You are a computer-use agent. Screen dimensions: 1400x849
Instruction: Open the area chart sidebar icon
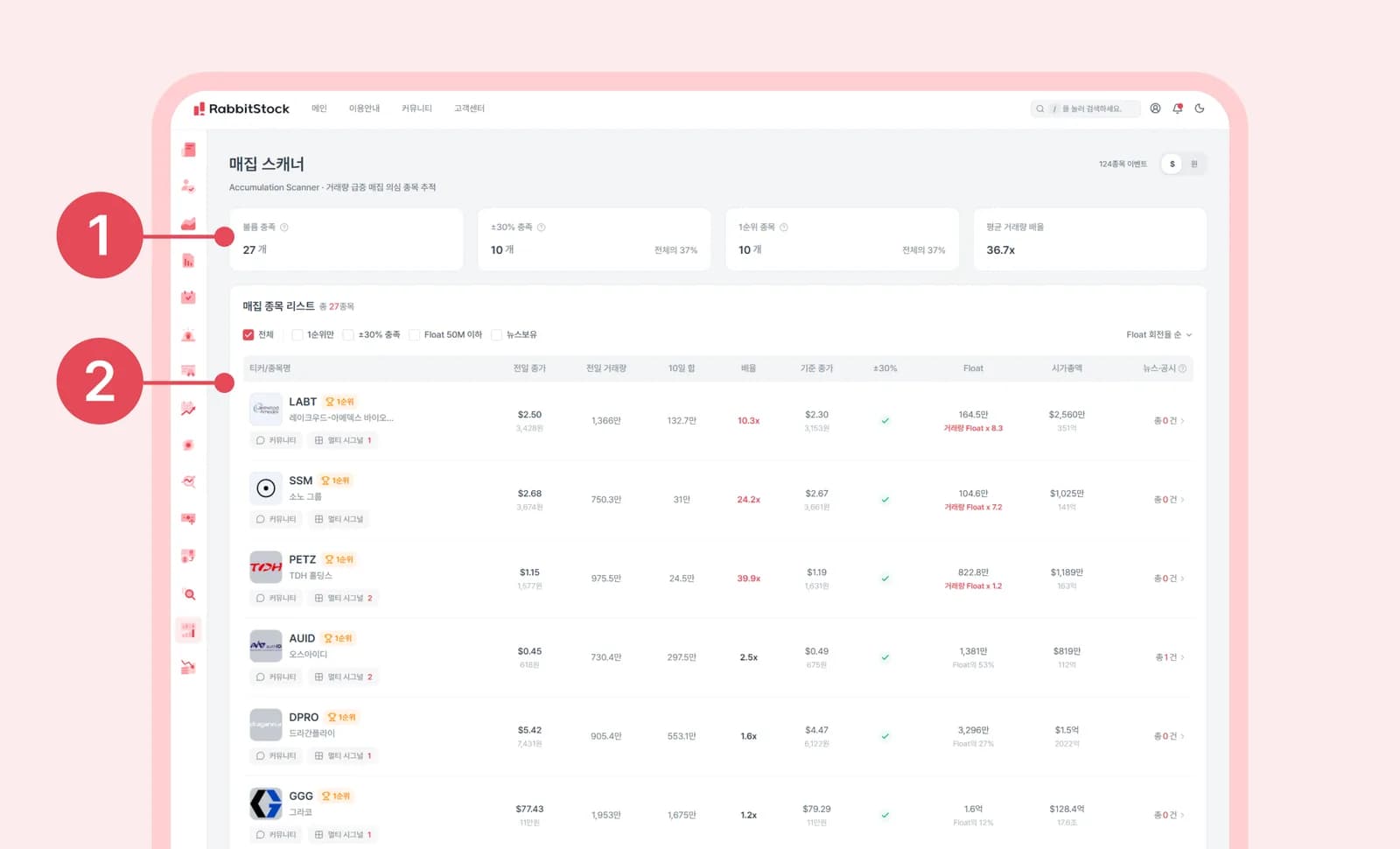tap(188, 223)
